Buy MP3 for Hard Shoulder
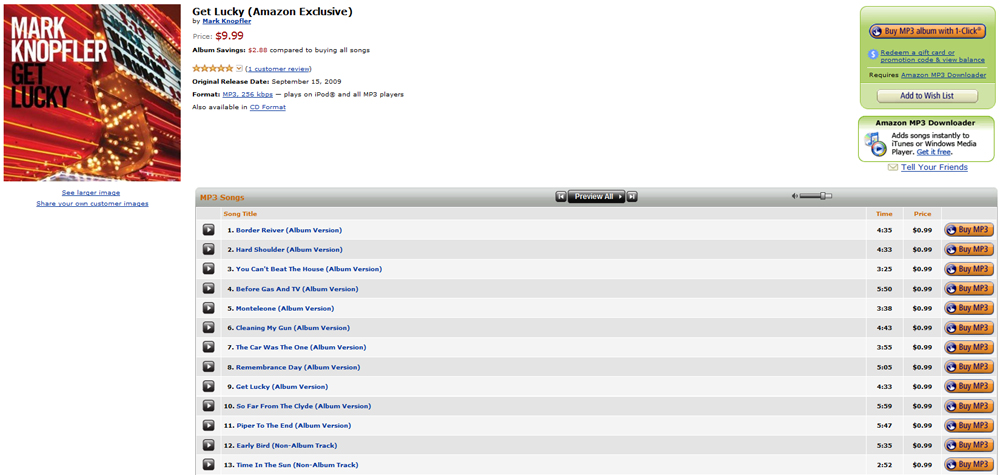The width and height of the screenshot is (1000, 475). pyautogui.click(x=969, y=249)
